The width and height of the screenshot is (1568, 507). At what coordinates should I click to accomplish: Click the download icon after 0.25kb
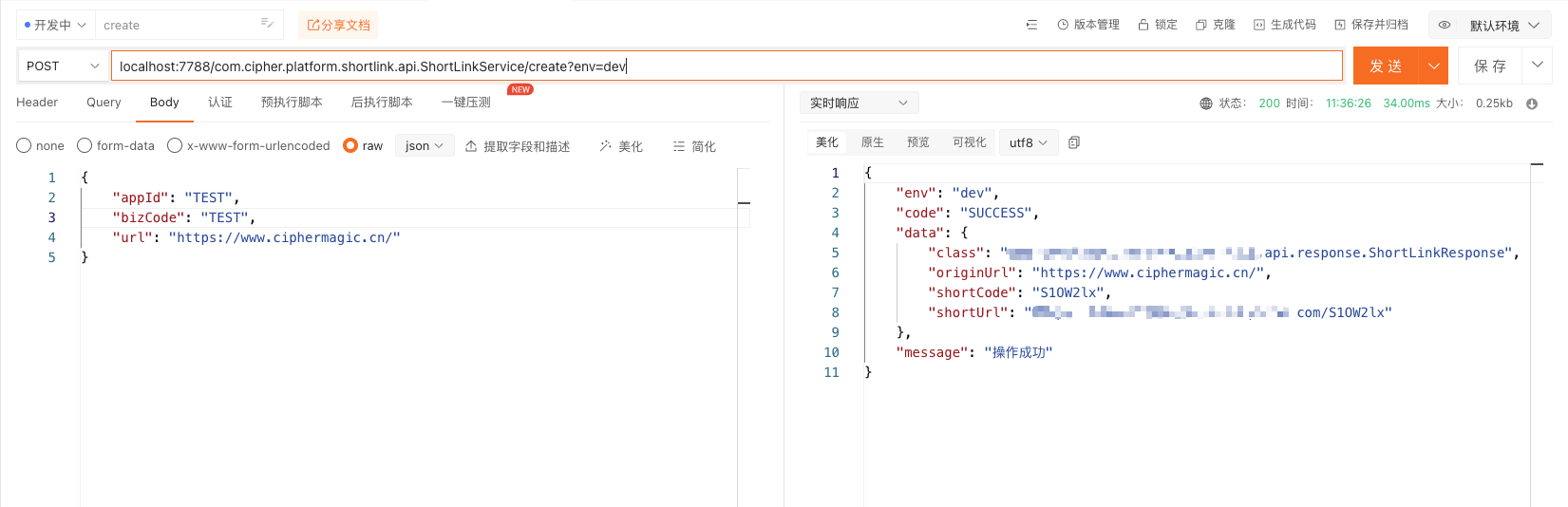point(1532,103)
